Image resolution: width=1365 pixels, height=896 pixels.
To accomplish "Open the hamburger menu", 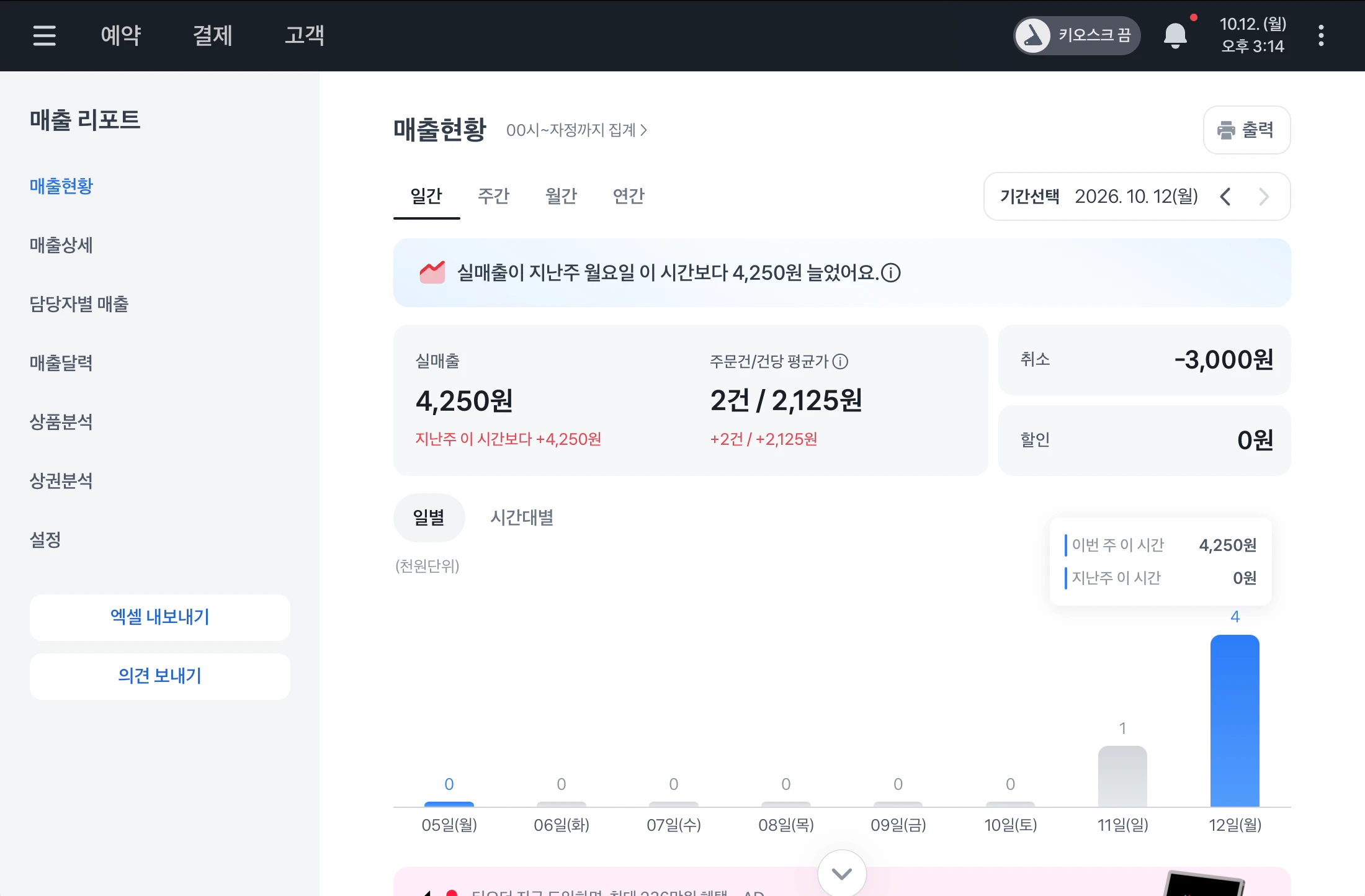I will (44, 35).
